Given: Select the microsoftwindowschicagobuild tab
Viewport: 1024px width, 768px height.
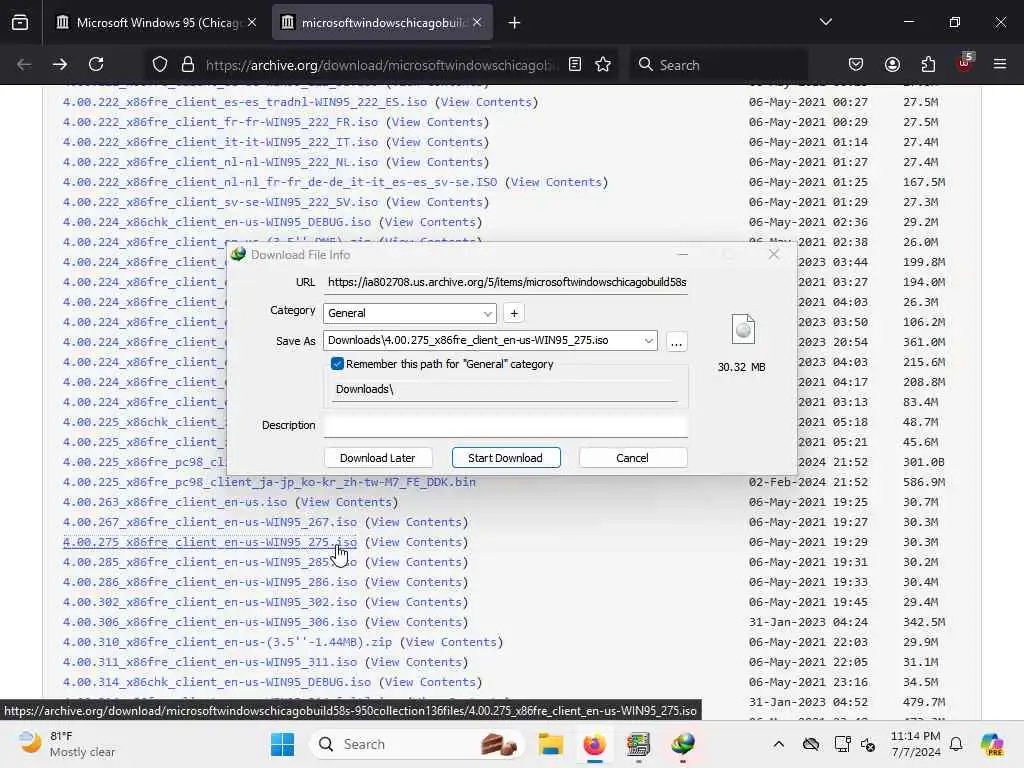Looking at the screenshot, I should (382, 22).
